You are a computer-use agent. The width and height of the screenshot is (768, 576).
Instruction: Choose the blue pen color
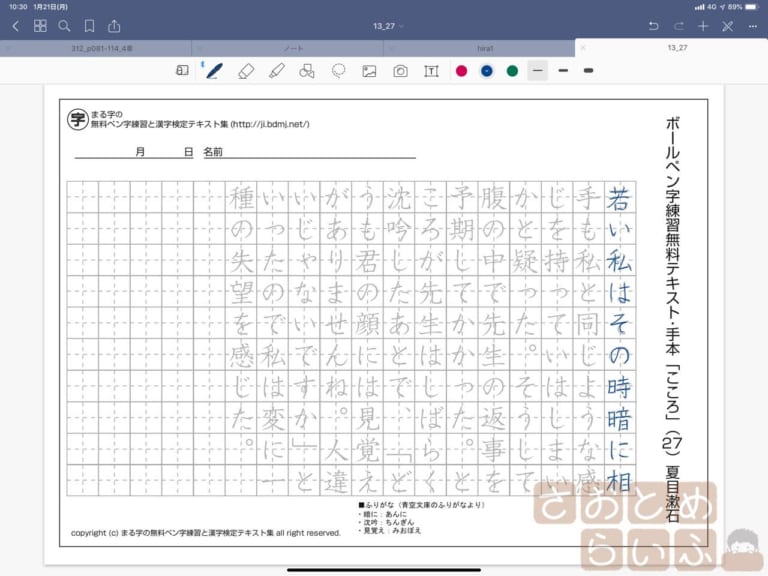pos(486,71)
